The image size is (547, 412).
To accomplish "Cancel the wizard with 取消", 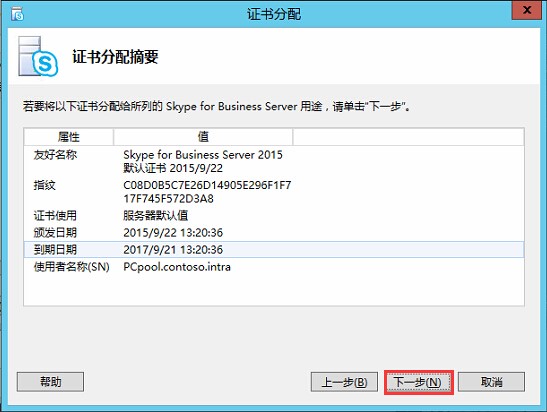I will pyautogui.click(x=491, y=382).
